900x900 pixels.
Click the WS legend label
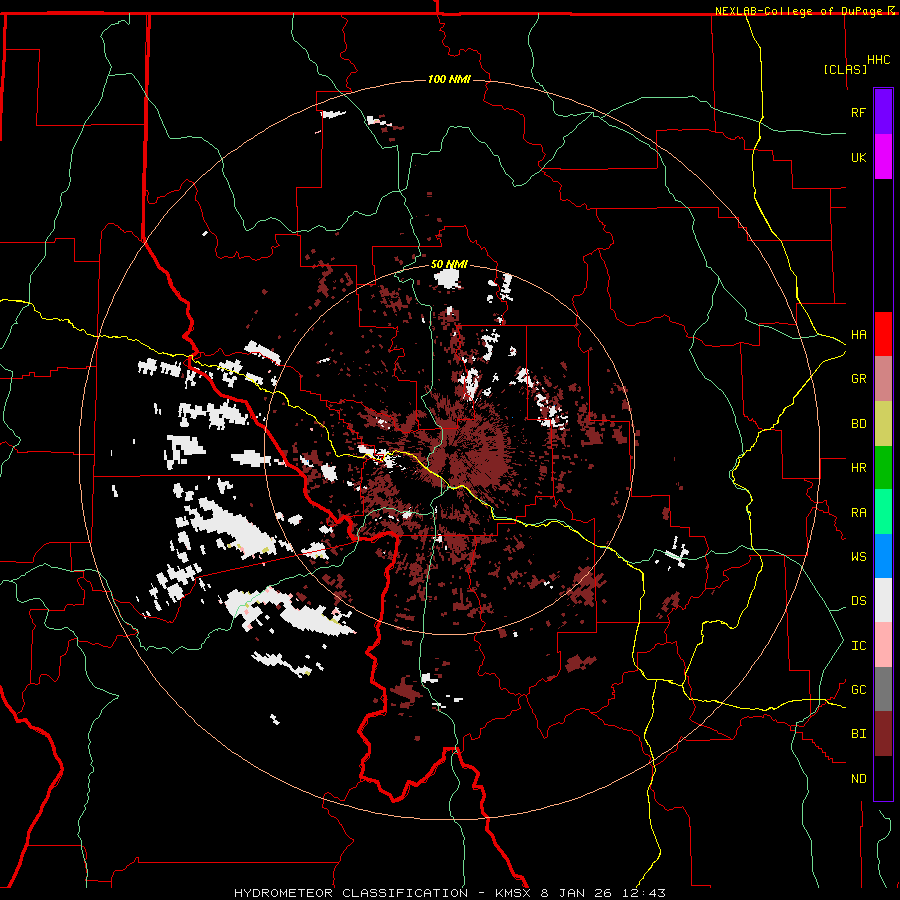click(x=858, y=556)
